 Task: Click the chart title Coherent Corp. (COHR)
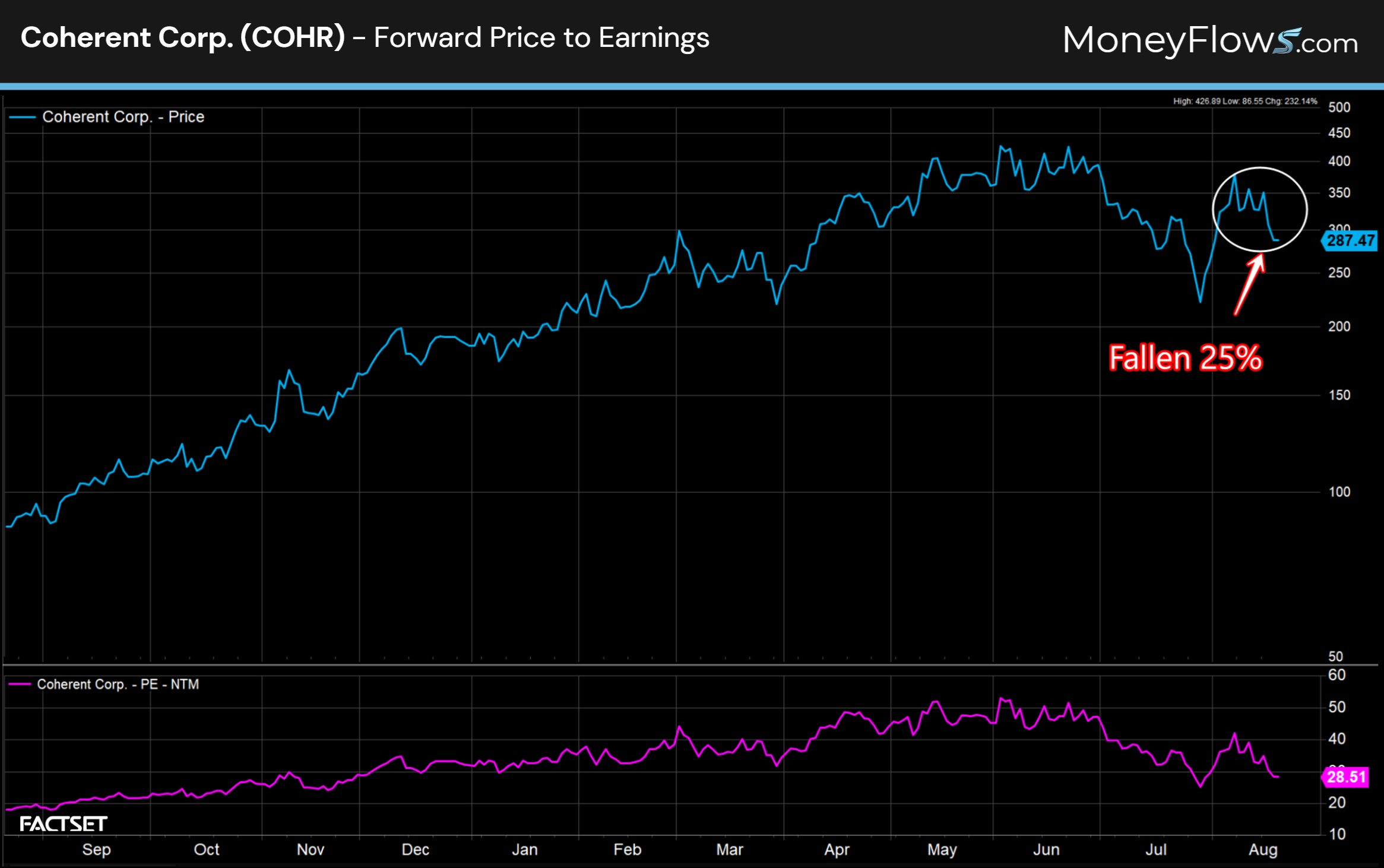183,37
